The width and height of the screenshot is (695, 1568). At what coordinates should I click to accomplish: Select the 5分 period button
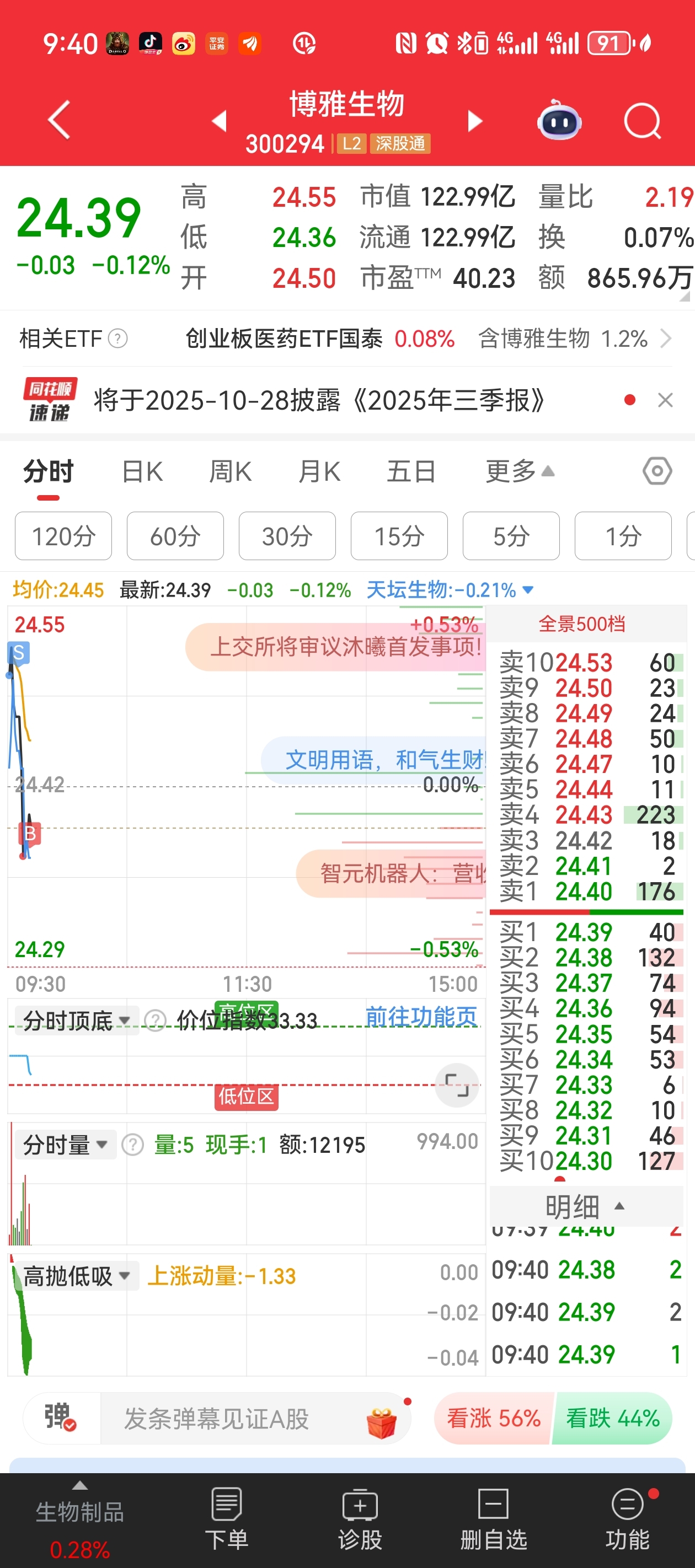pyautogui.click(x=511, y=536)
